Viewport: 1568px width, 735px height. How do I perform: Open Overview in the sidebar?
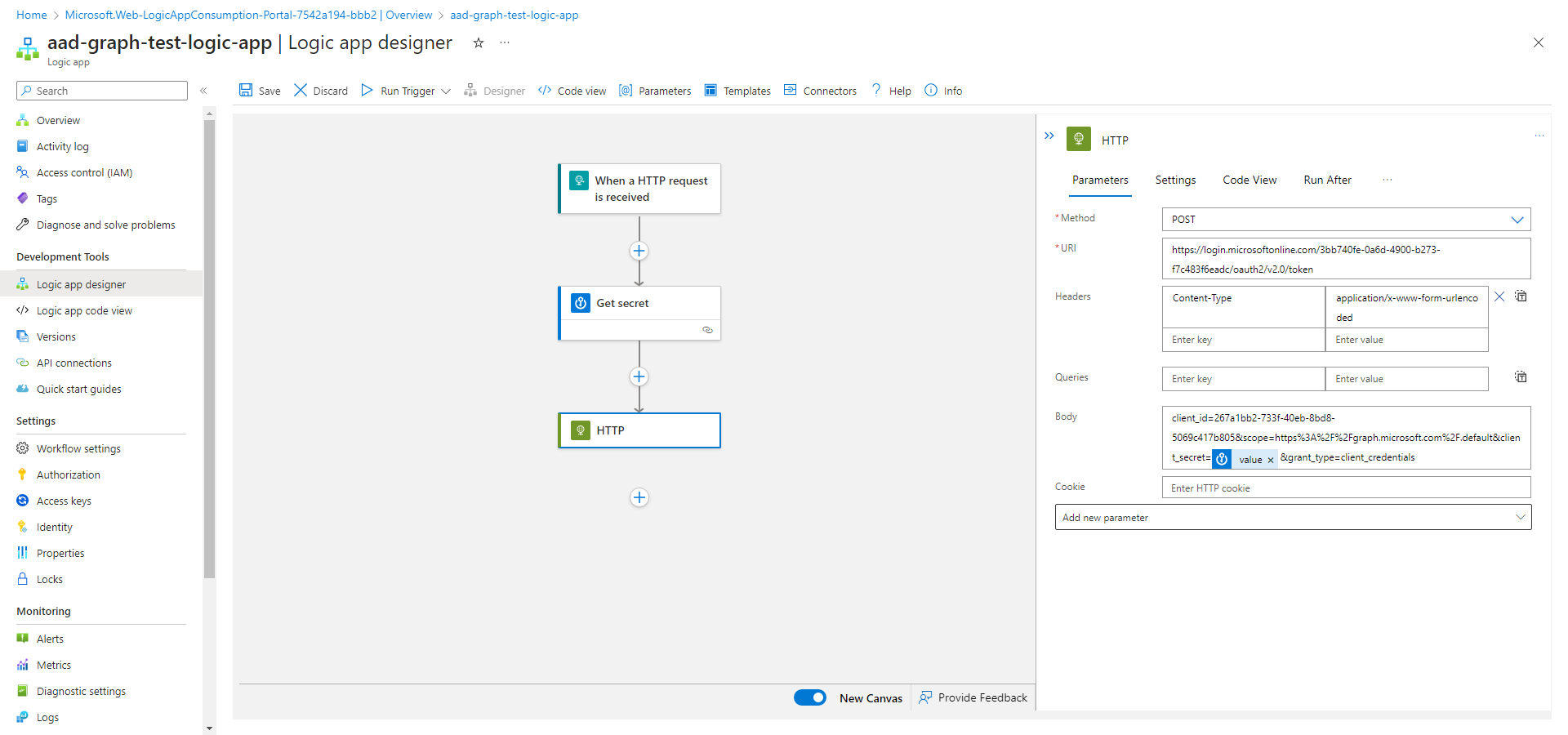(58, 120)
